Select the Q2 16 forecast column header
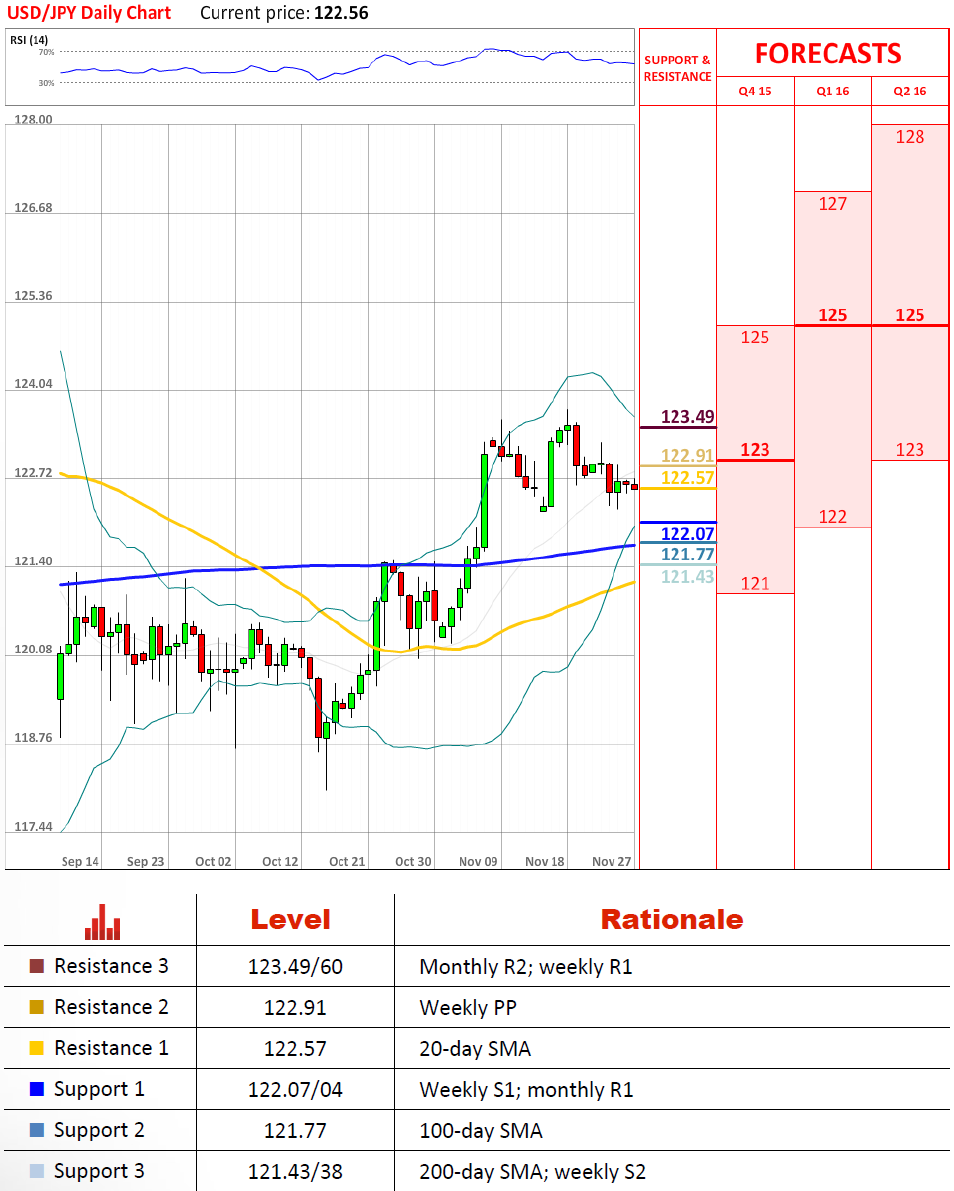 tap(910, 91)
